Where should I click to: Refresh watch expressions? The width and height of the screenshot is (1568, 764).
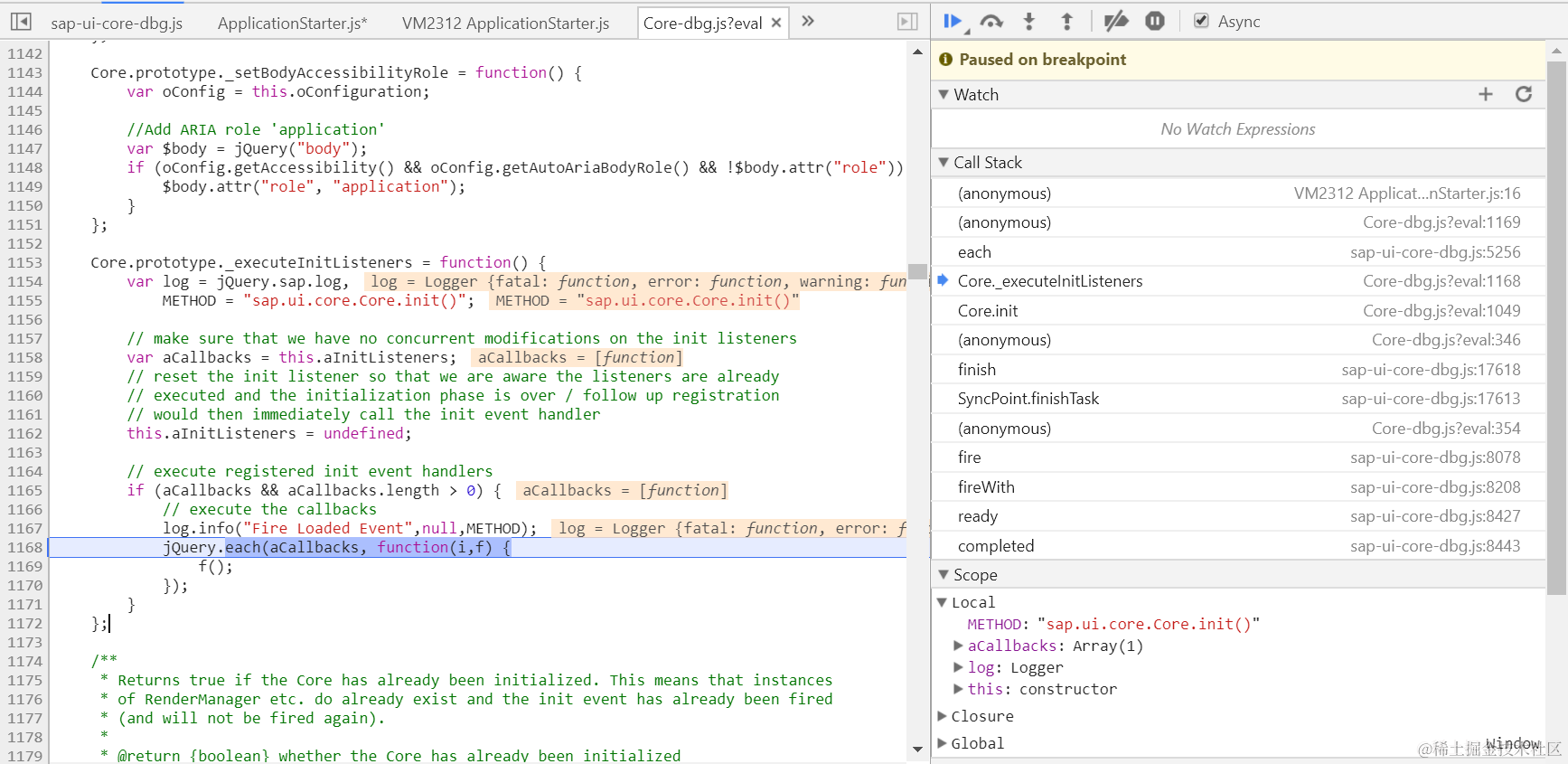tap(1524, 94)
